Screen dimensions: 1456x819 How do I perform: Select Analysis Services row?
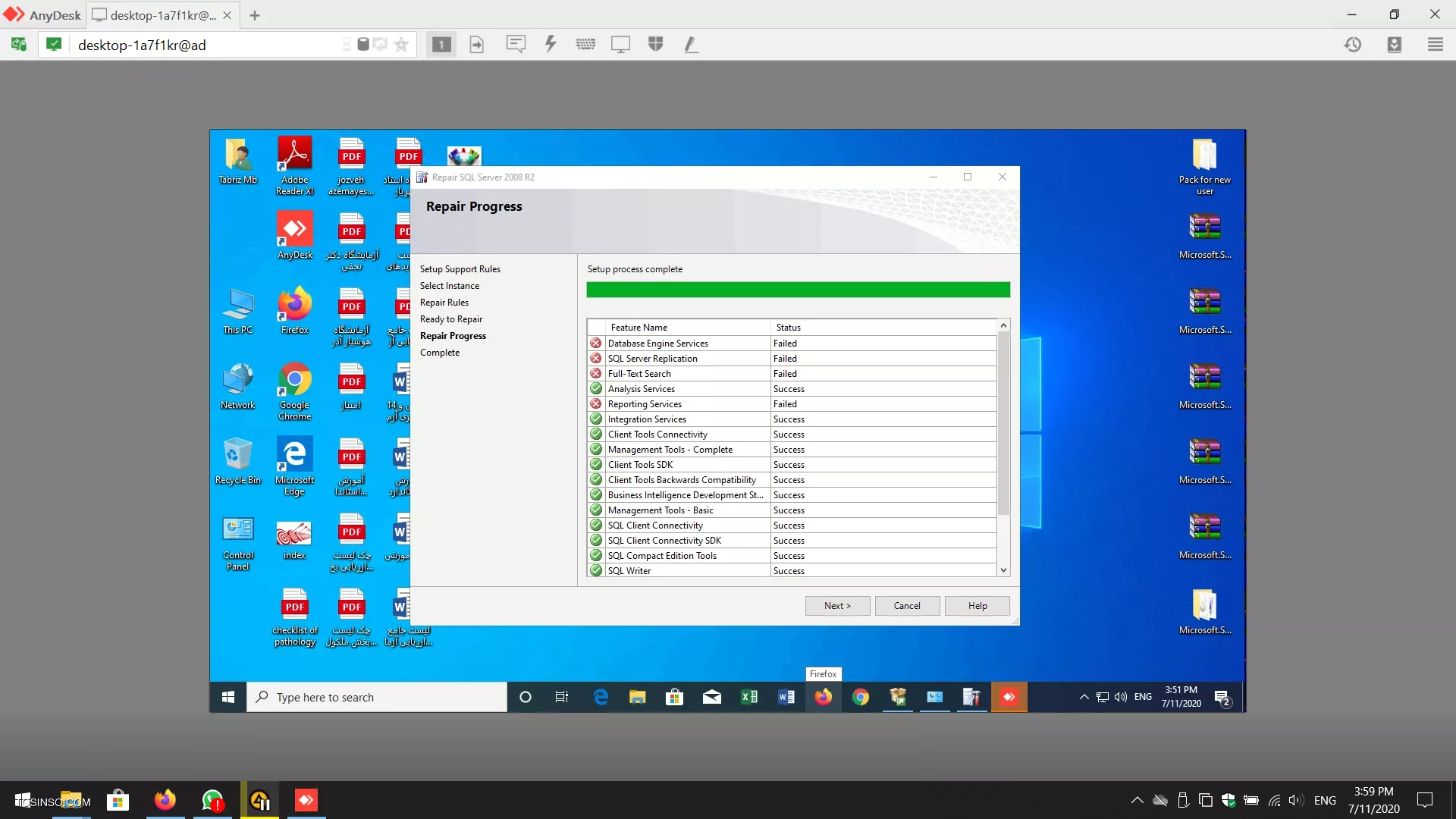(x=792, y=389)
